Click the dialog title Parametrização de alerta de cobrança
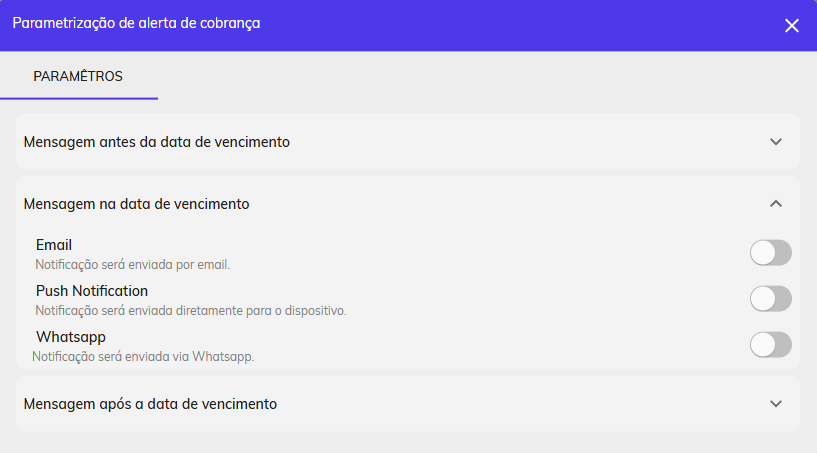 coord(137,23)
